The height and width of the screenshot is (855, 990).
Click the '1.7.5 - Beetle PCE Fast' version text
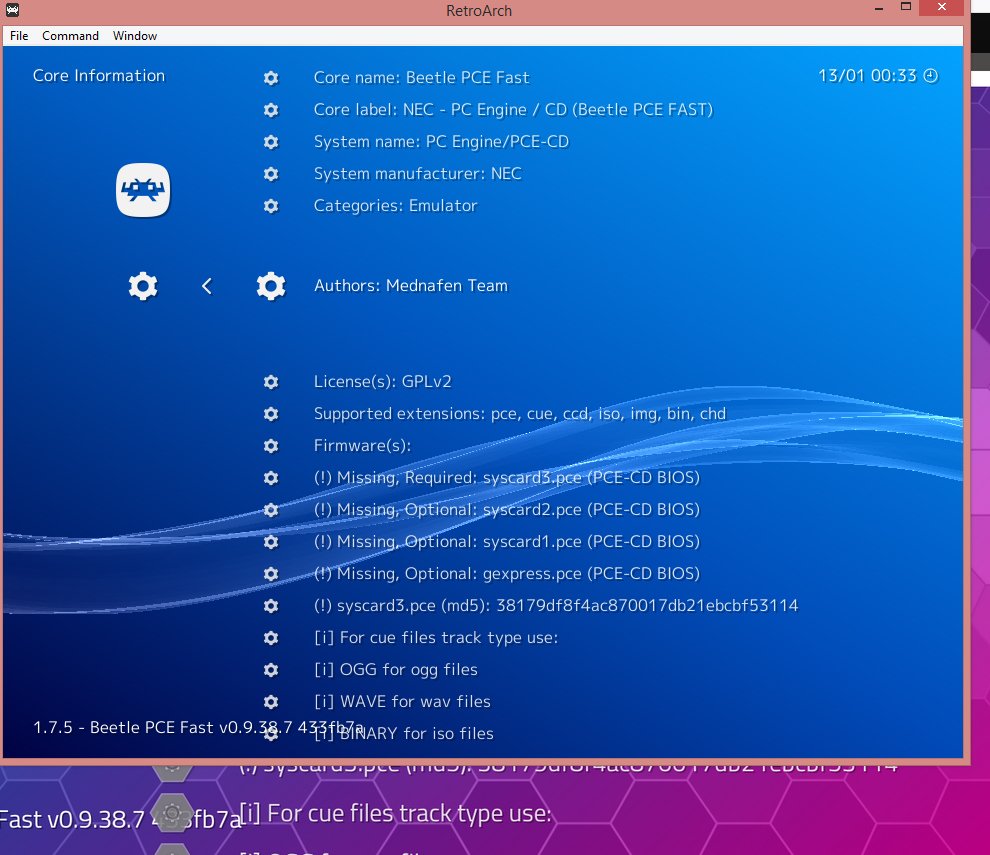pos(198,727)
